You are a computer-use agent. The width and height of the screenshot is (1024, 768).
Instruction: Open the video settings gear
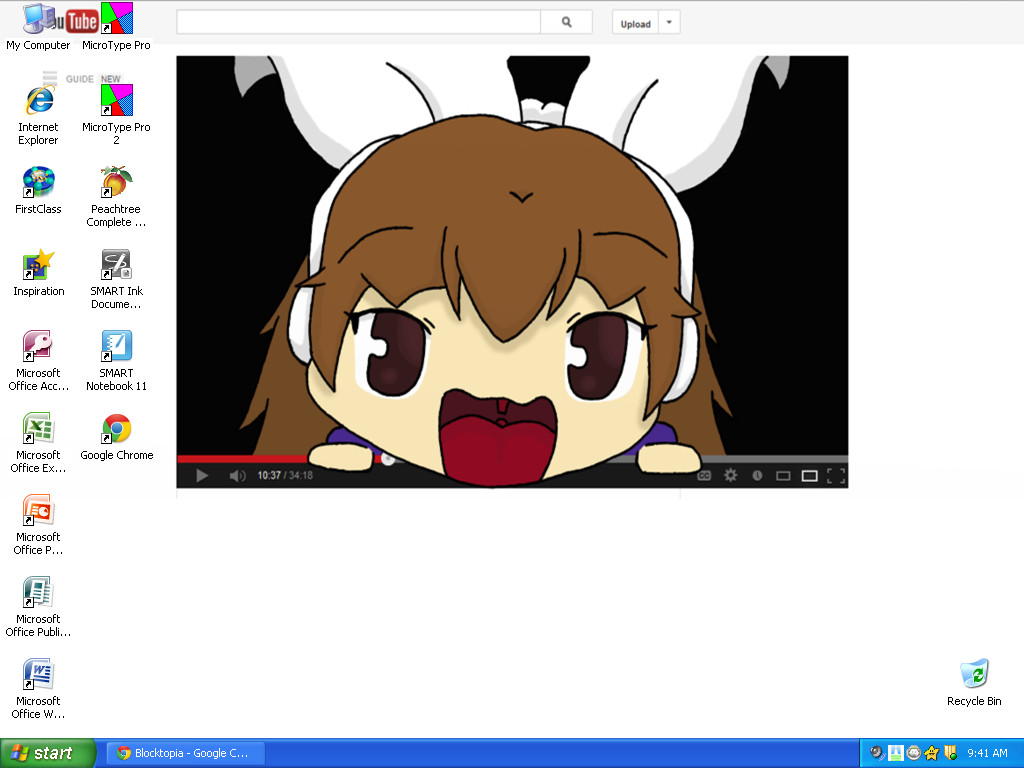tap(730, 475)
